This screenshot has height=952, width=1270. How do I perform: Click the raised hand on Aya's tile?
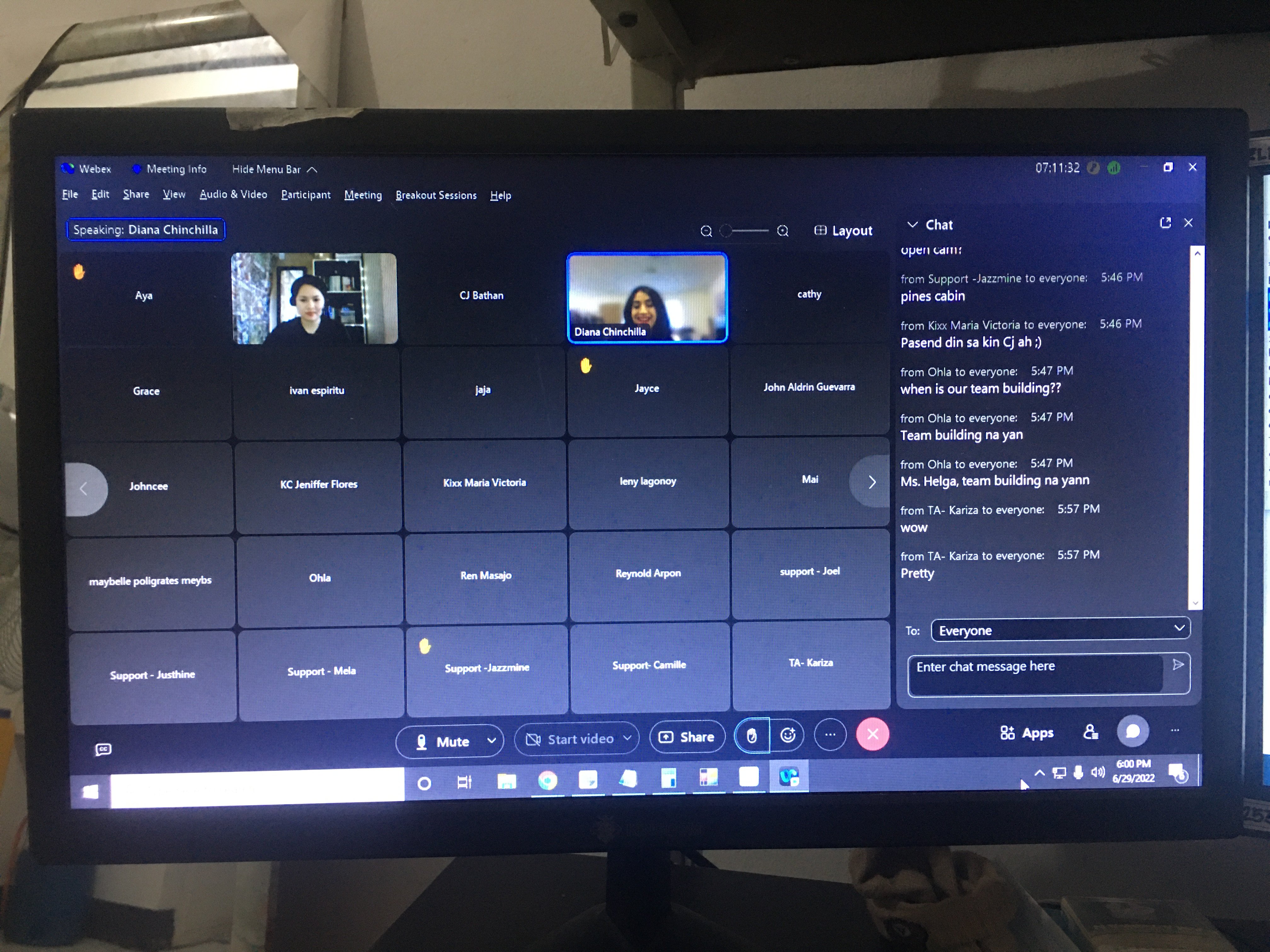[x=79, y=271]
